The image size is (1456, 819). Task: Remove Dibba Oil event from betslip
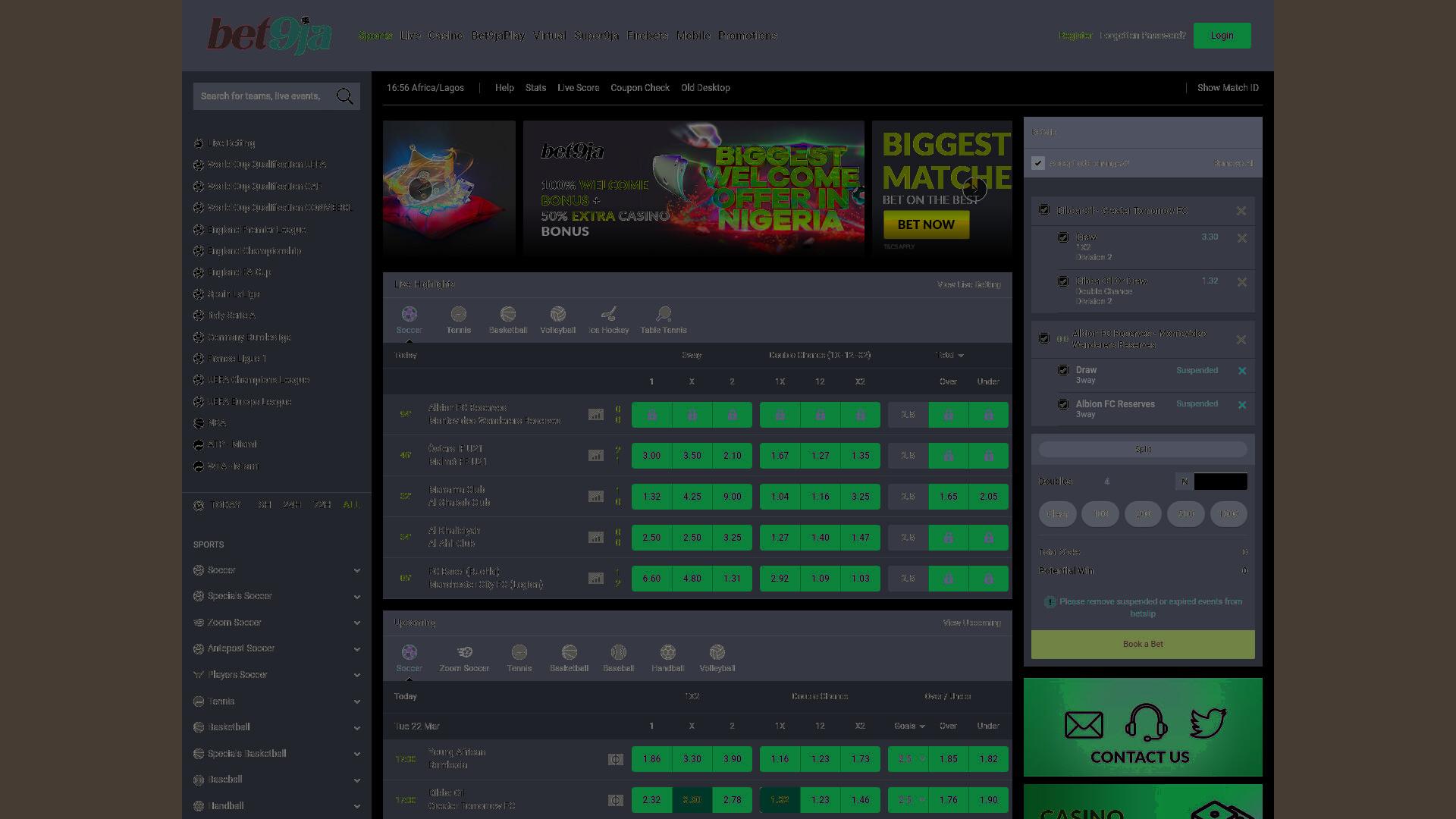point(1241,211)
